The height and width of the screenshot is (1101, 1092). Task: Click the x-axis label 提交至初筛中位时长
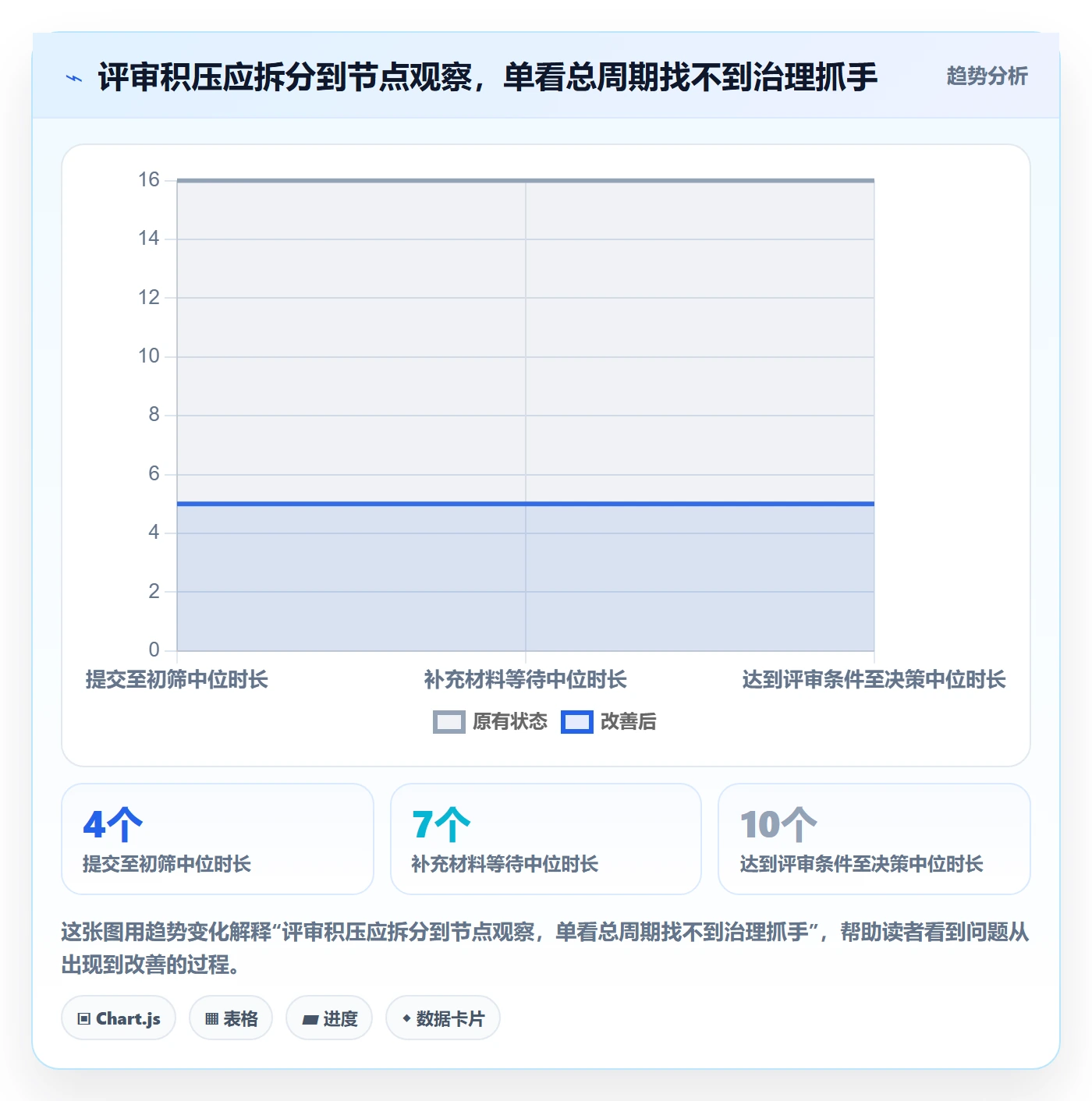[177, 680]
